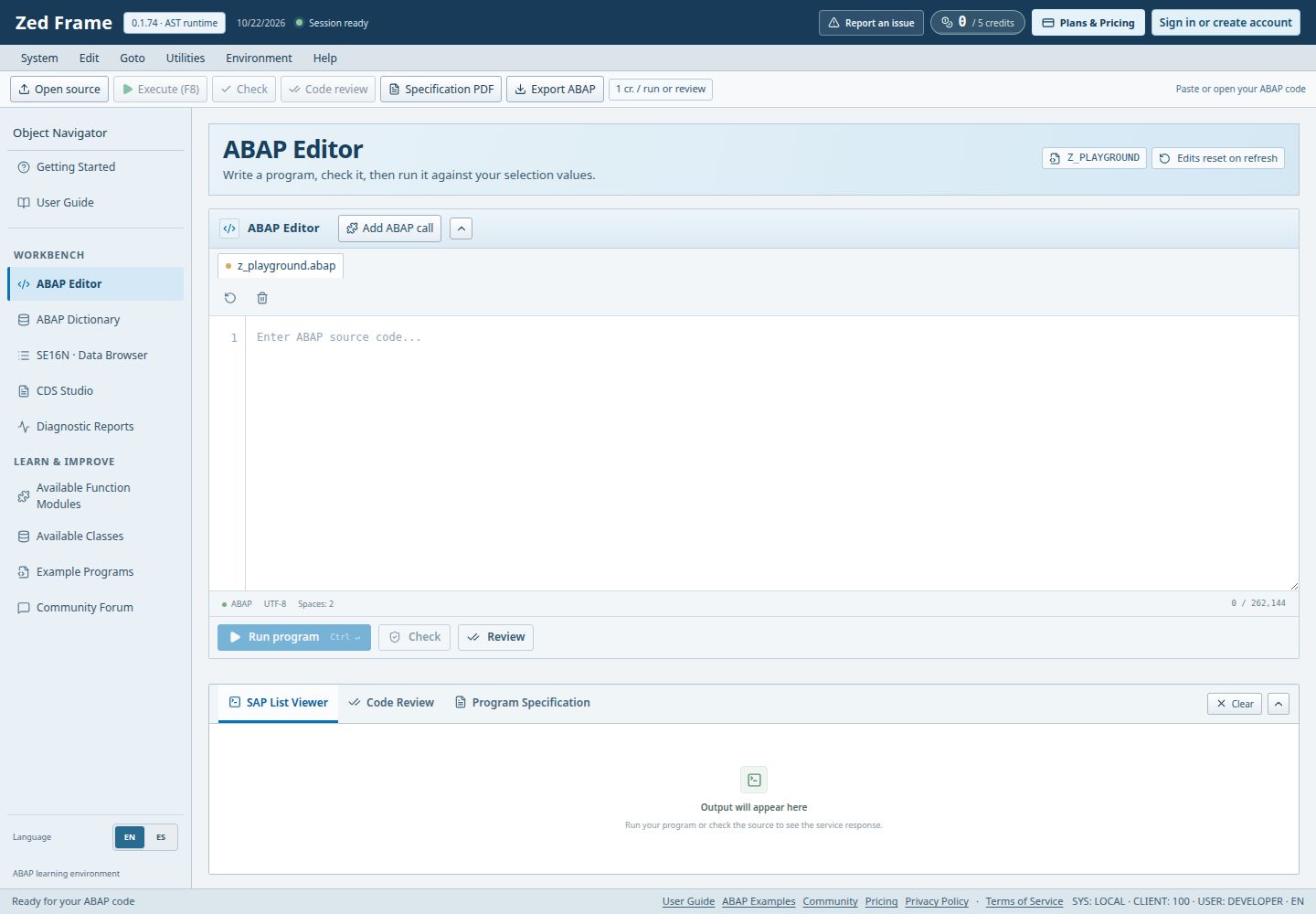The height and width of the screenshot is (914, 1316).
Task: Open SE16N Data Browser
Action: 95,356
